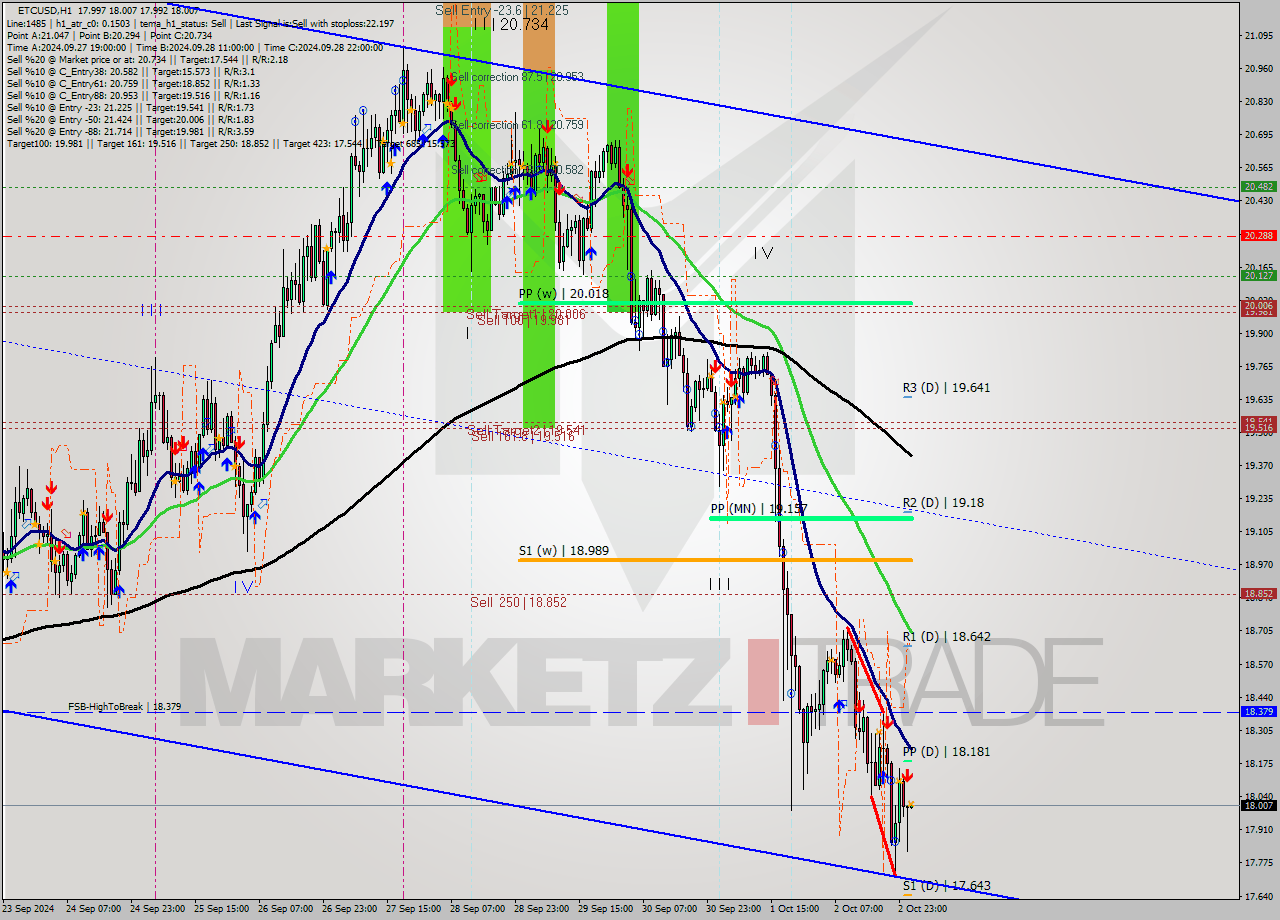Click the red 20.288 price tag
This screenshot has width=1280, height=920.
[1258, 236]
